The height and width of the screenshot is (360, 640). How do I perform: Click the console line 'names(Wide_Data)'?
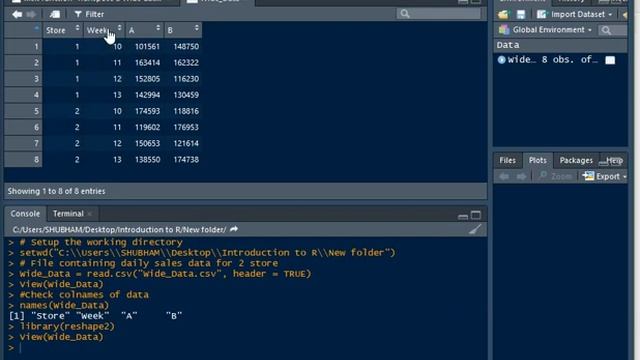pyautogui.click(x=64, y=305)
